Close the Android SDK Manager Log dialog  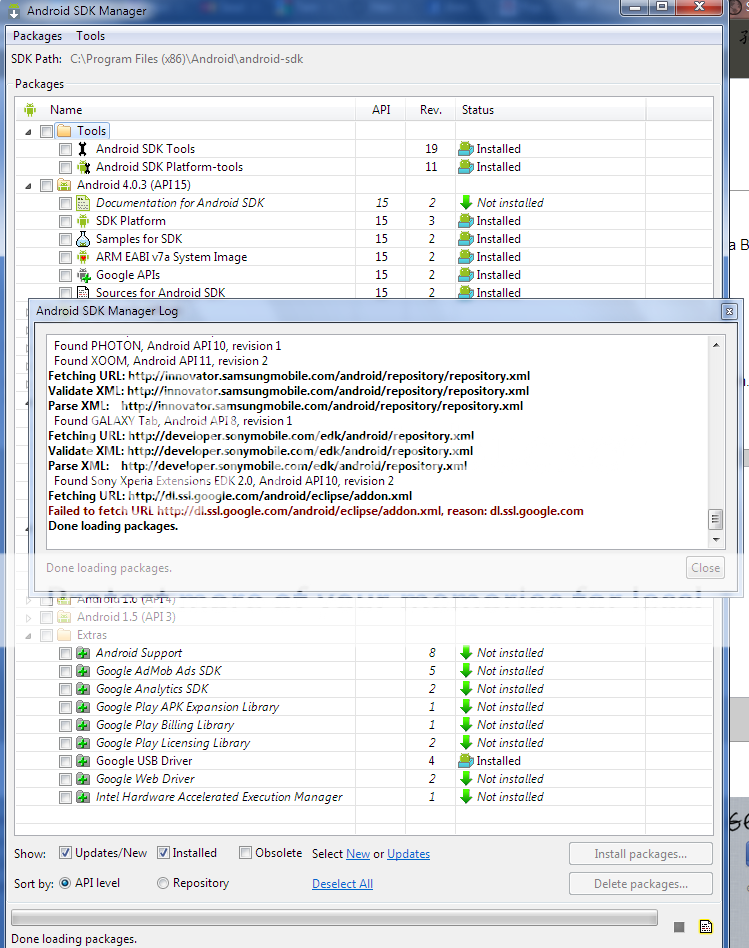pyautogui.click(x=728, y=311)
